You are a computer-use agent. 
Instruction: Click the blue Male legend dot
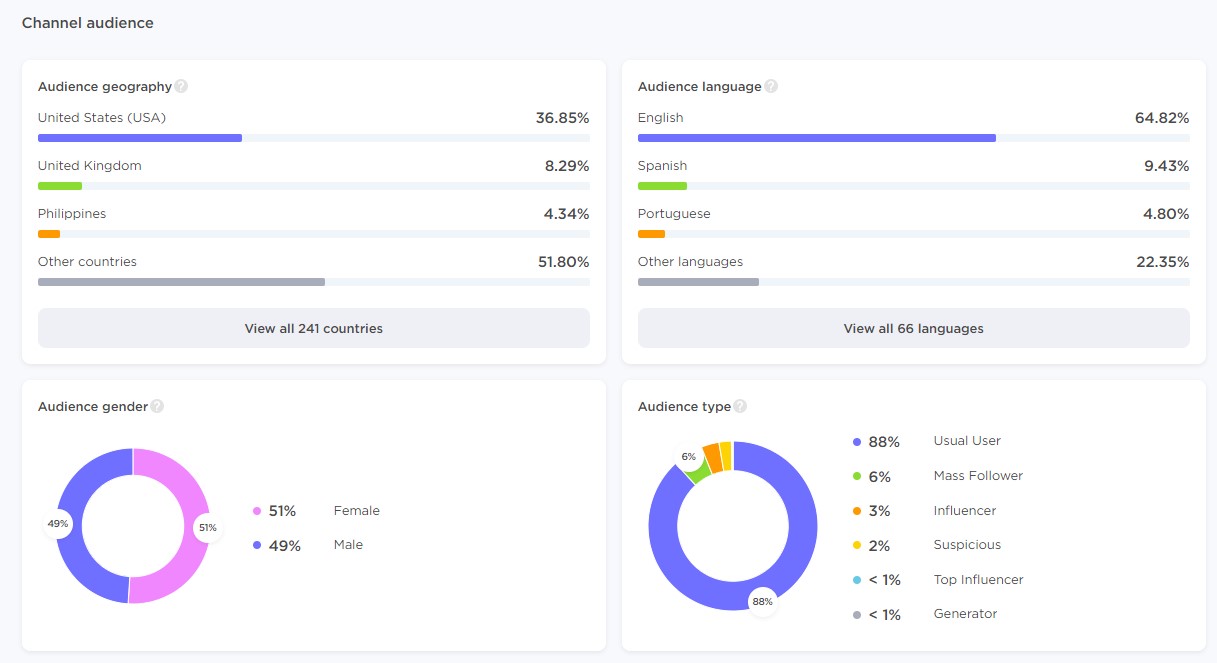click(x=257, y=546)
